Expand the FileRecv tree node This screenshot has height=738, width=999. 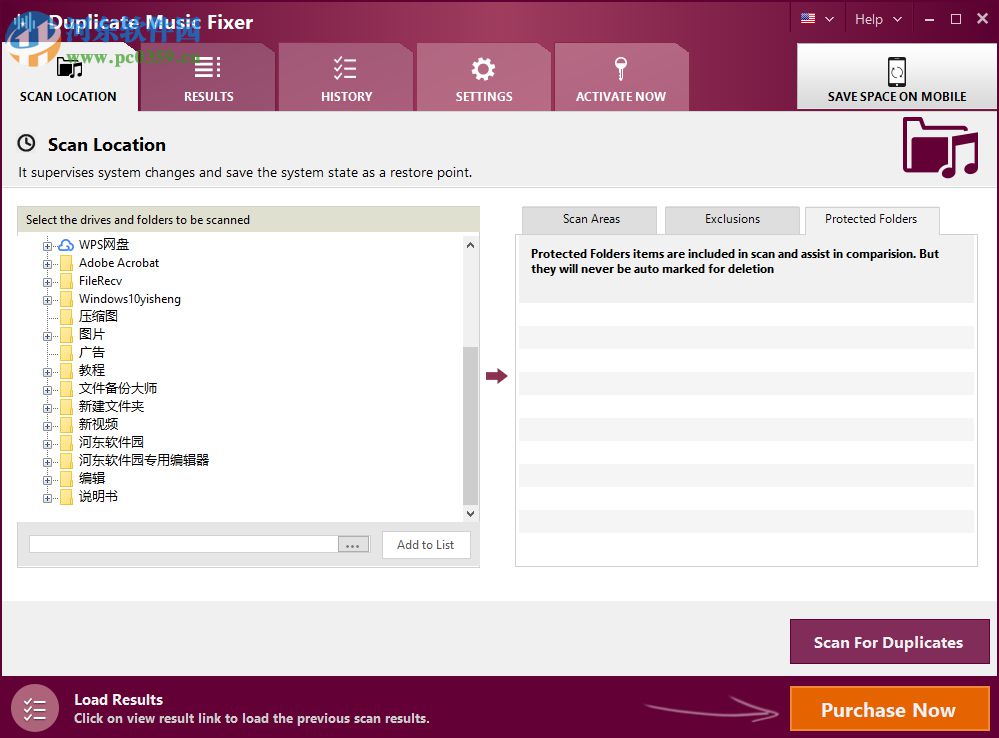(47, 282)
